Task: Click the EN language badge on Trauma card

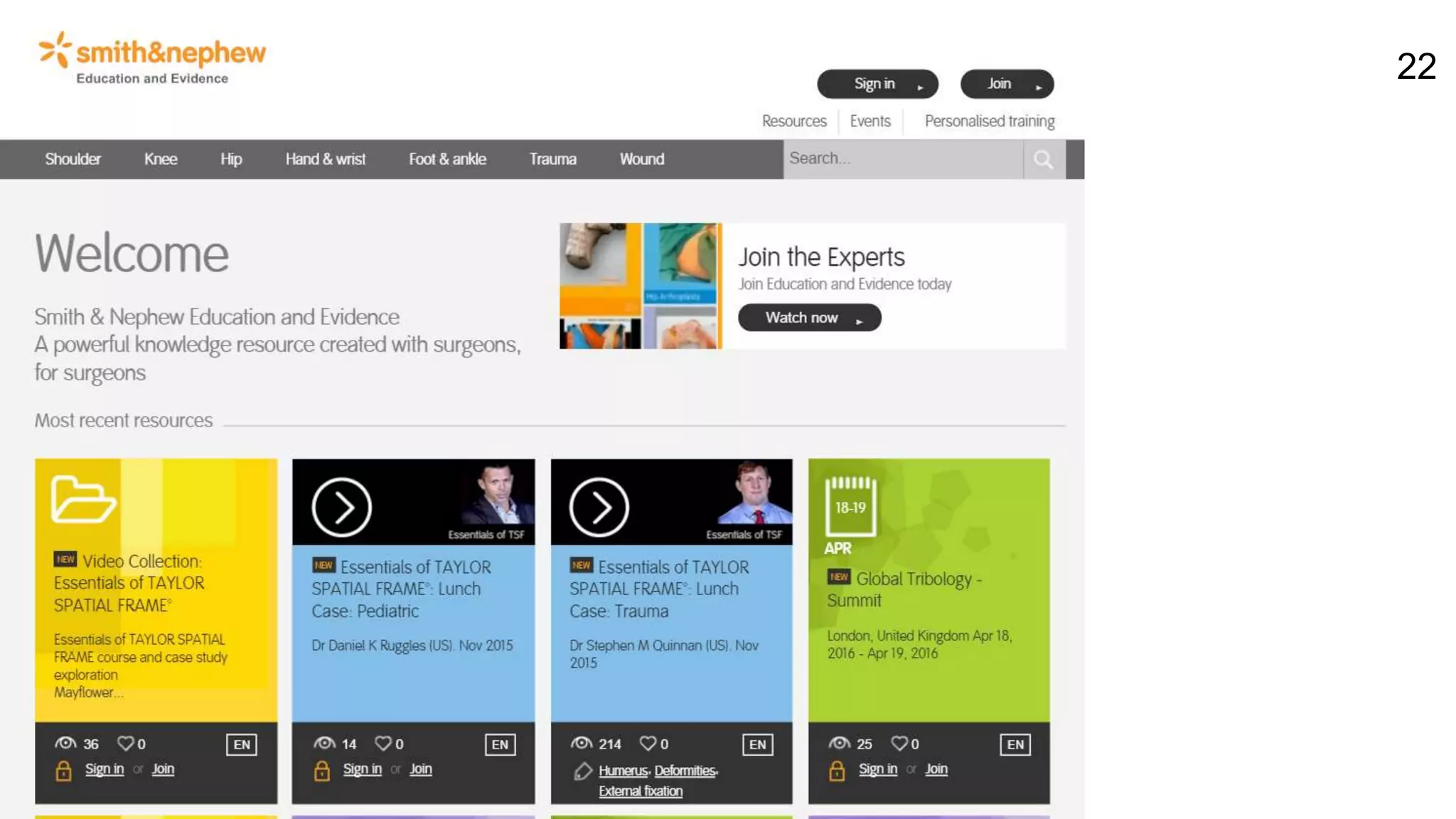Action: pyautogui.click(x=758, y=744)
